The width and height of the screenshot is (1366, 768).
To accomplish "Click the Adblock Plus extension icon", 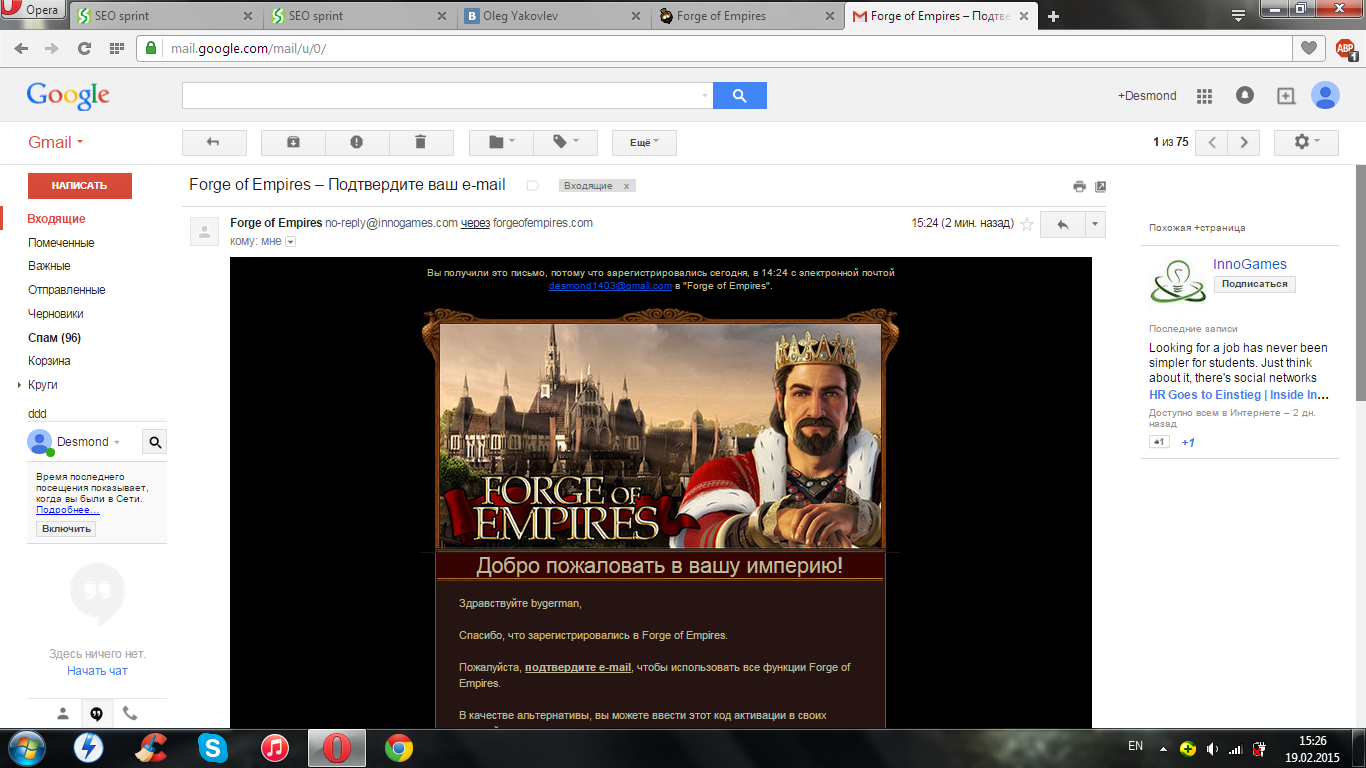I will pyautogui.click(x=1346, y=48).
